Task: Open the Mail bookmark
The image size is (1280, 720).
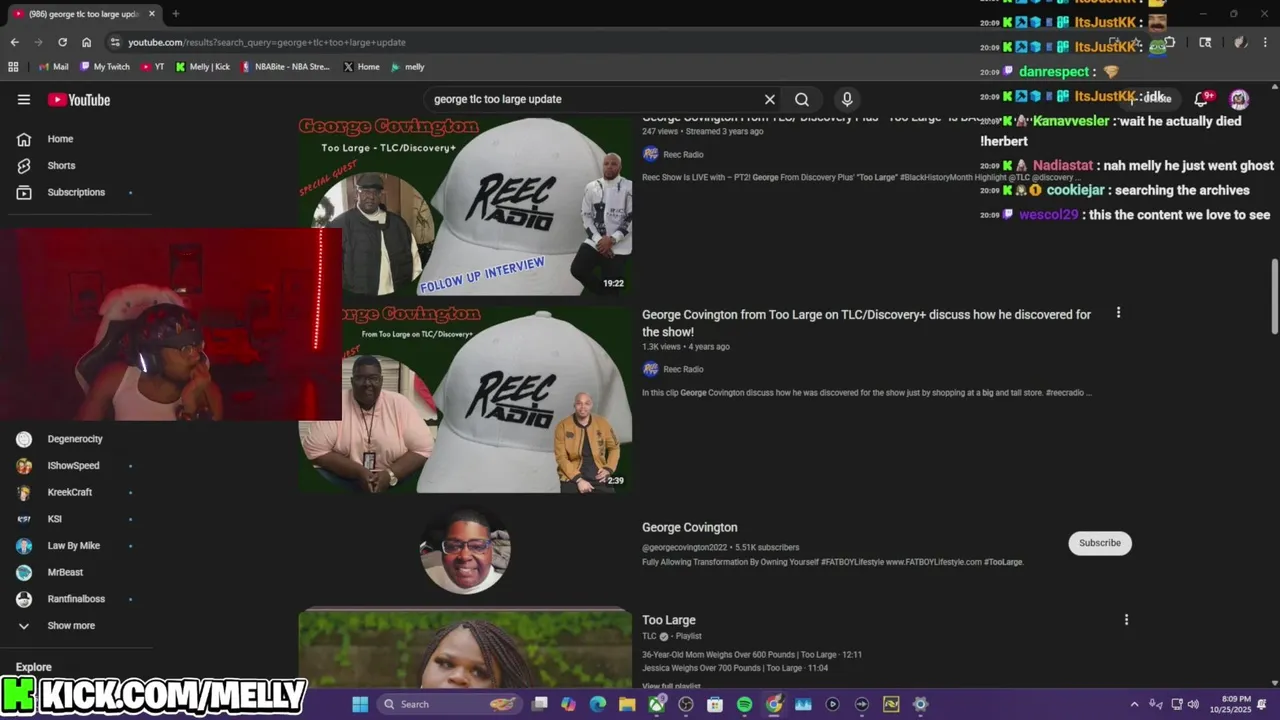Action: (x=53, y=67)
